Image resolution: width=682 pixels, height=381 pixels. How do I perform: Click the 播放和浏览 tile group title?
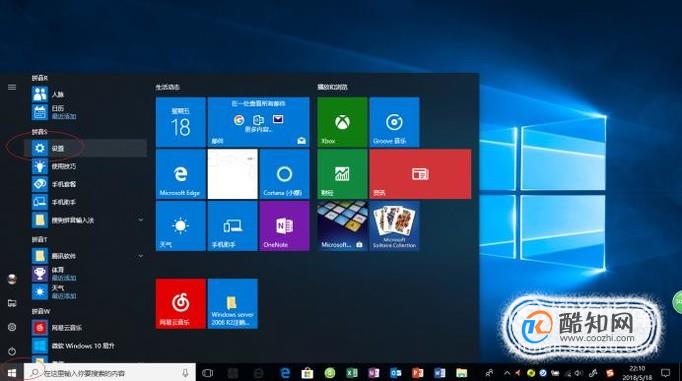[x=332, y=87]
